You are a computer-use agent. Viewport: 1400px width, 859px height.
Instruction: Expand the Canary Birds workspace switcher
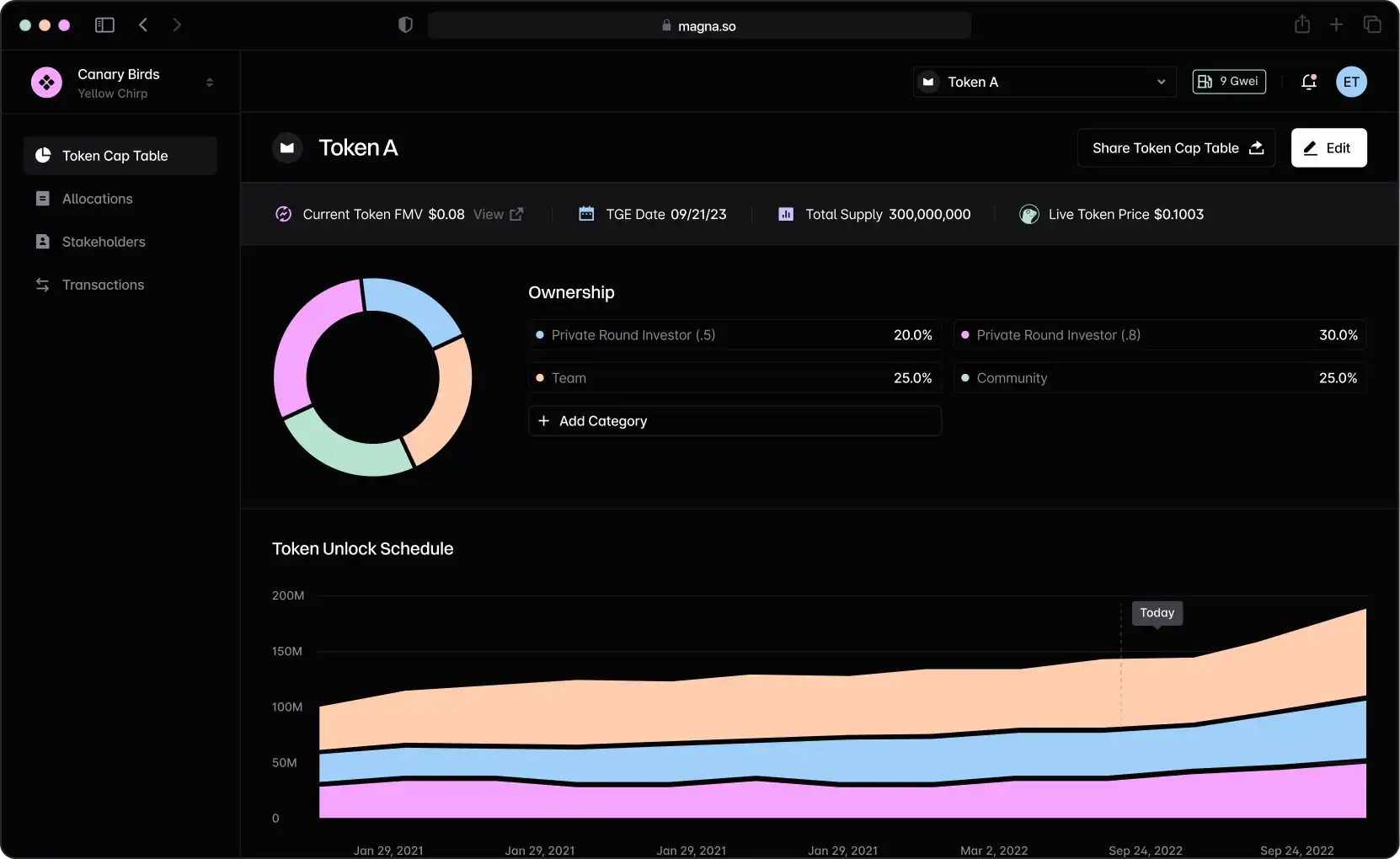click(x=210, y=82)
